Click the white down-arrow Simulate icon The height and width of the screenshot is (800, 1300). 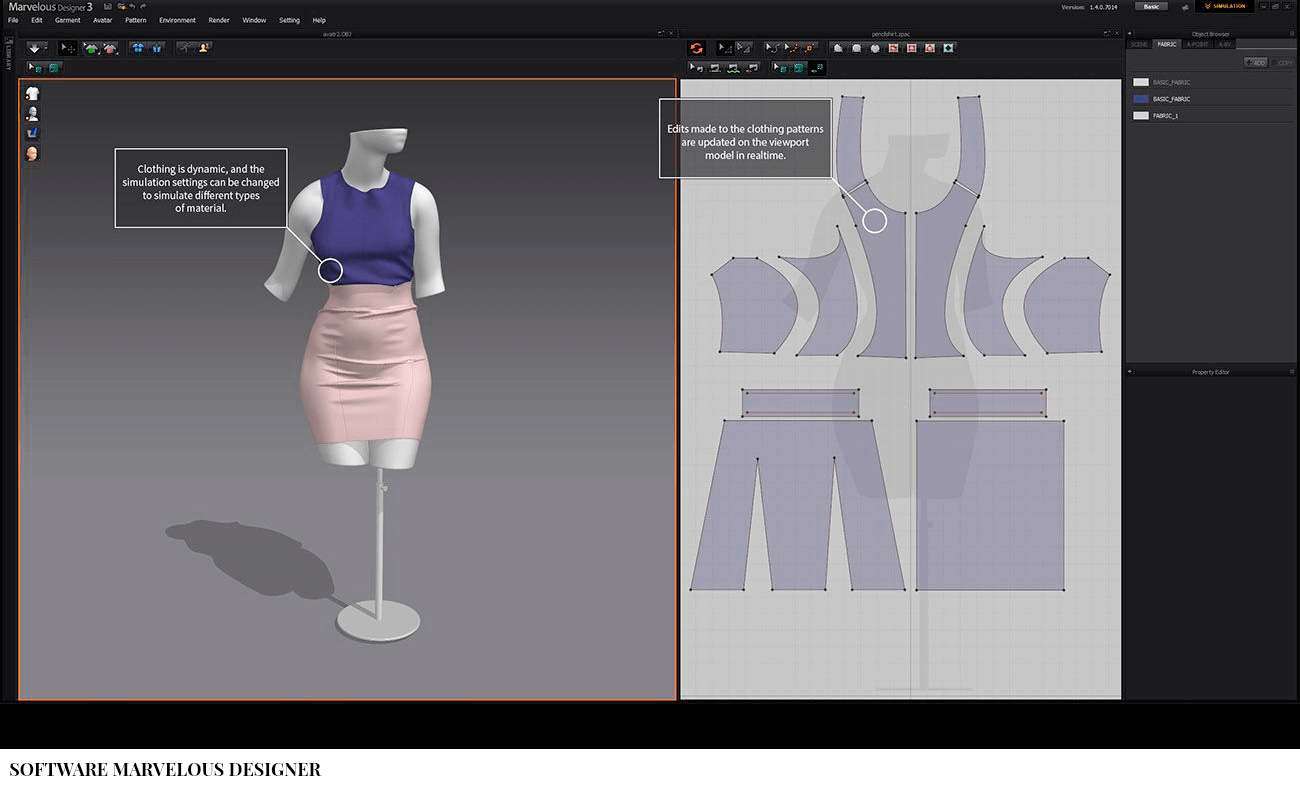tap(35, 48)
